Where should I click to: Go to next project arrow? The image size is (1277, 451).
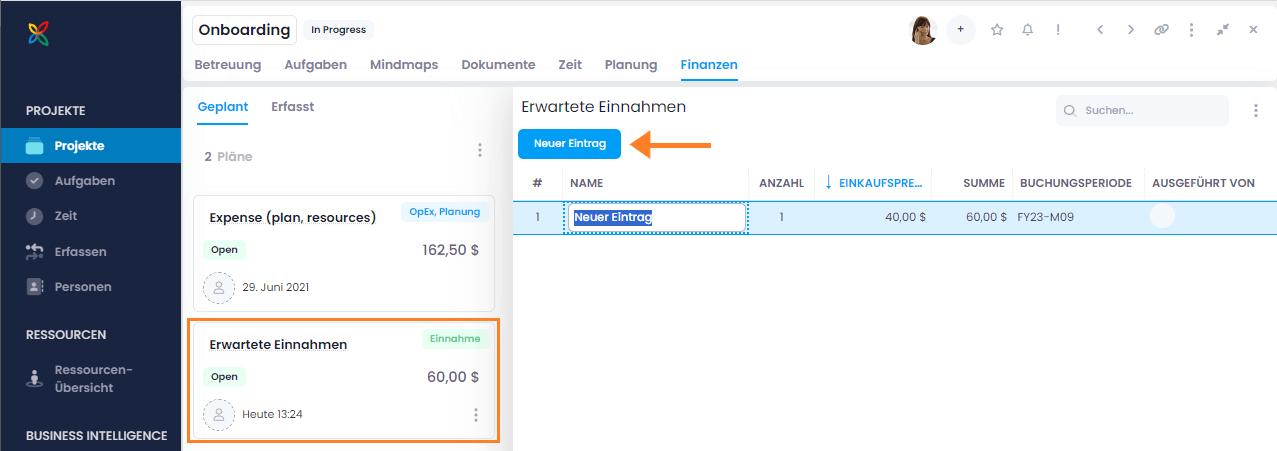[1131, 30]
